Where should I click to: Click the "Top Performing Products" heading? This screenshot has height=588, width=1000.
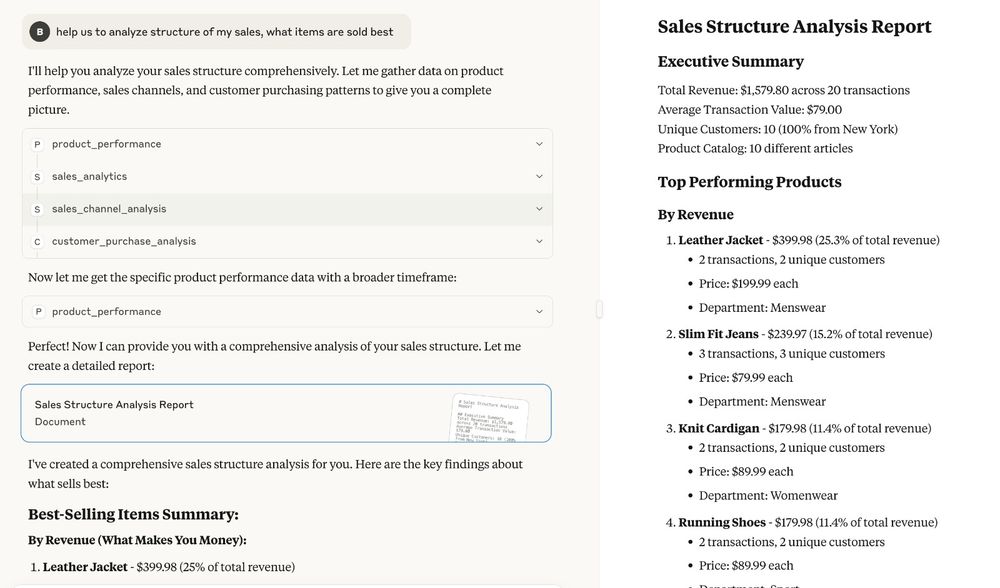click(x=749, y=182)
